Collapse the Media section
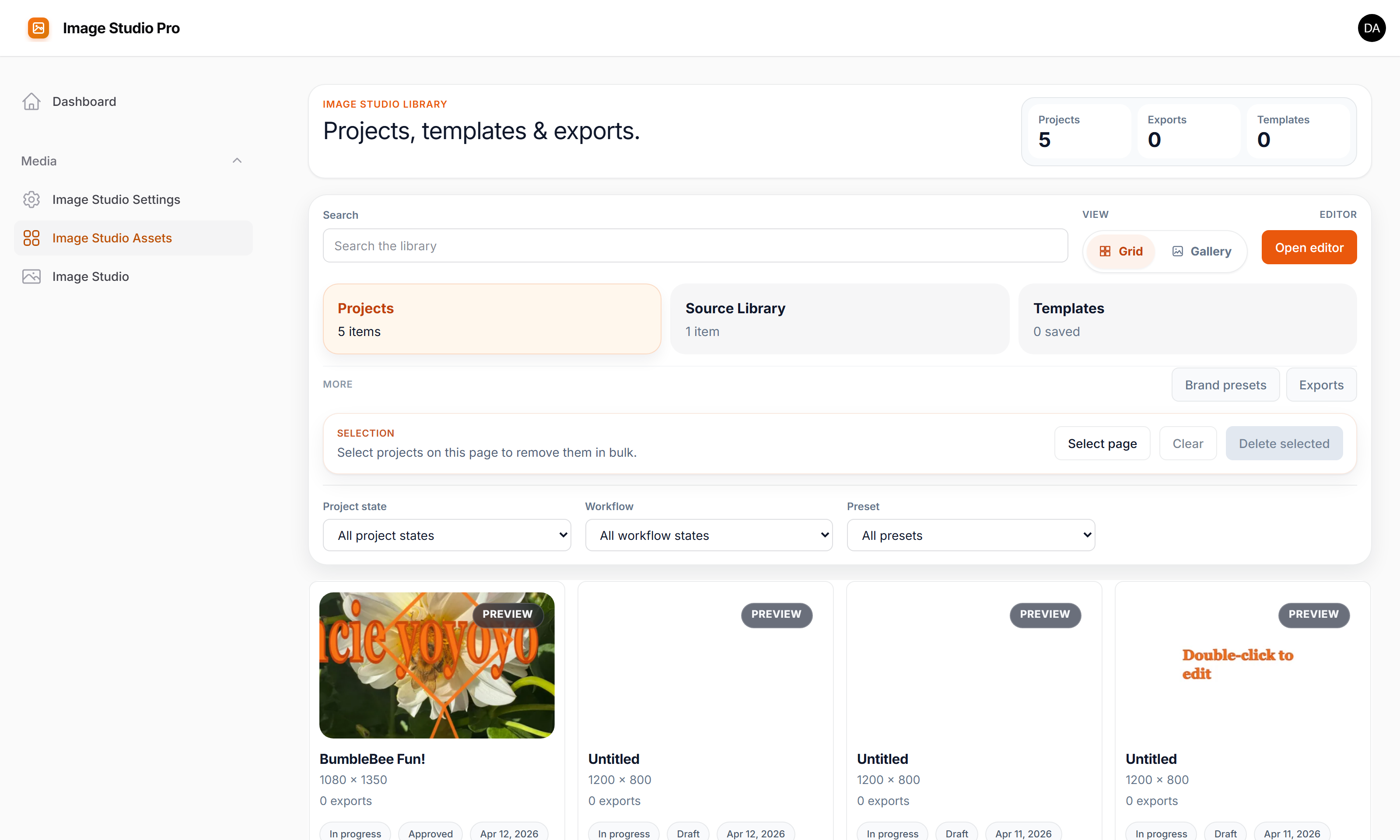Image resolution: width=1400 pixels, height=840 pixels. pos(237,160)
